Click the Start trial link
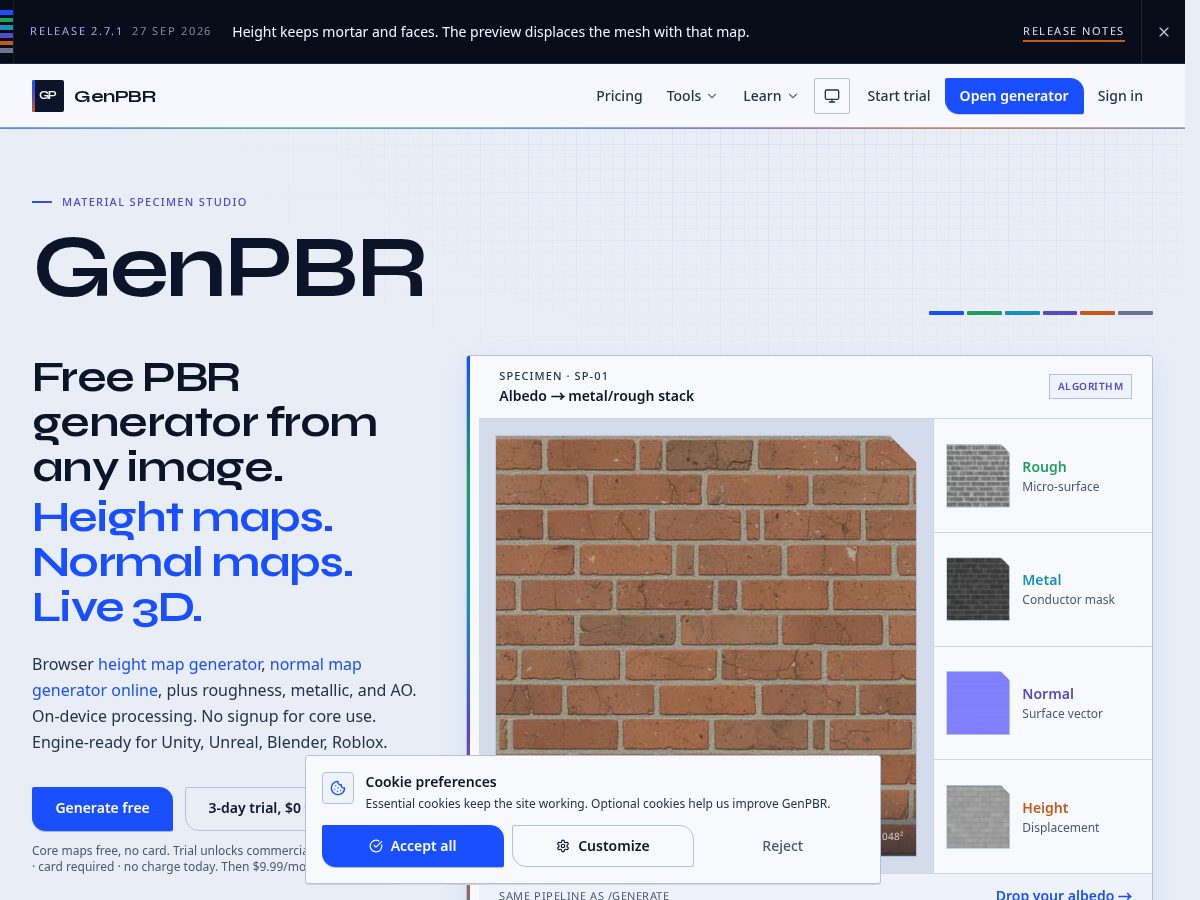 [x=898, y=96]
